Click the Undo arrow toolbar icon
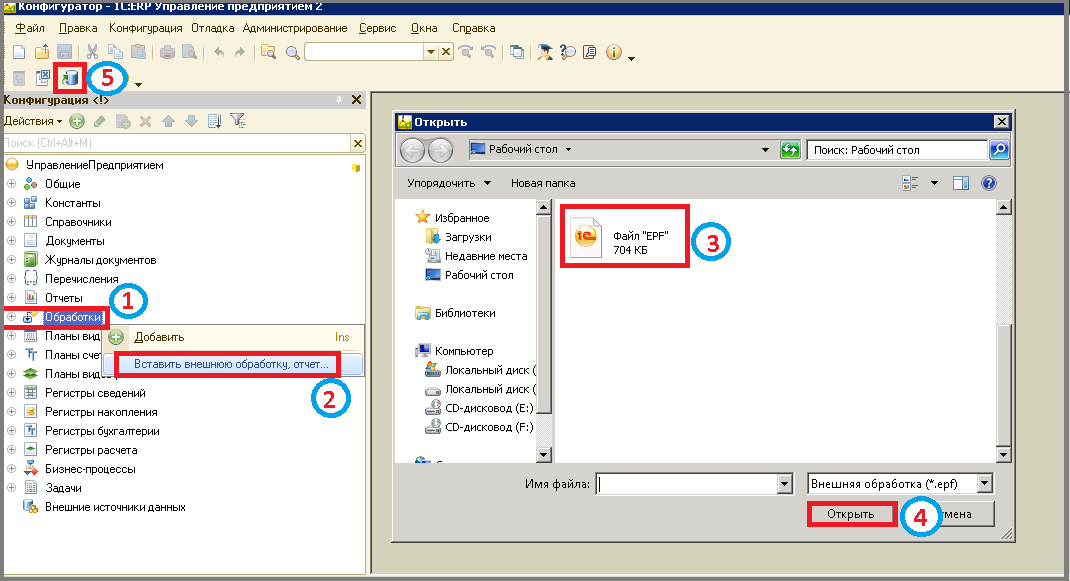This screenshot has width=1070, height=581. click(x=219, y=52)
